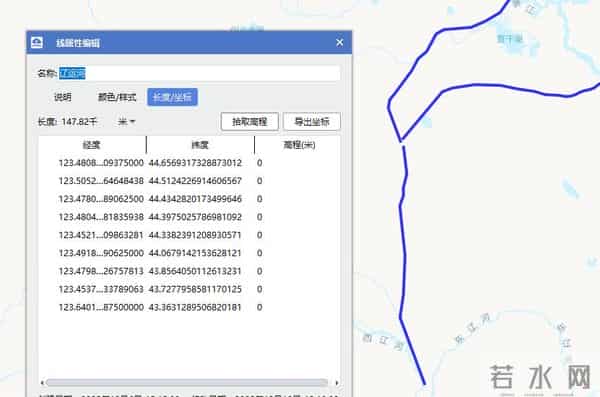Select longitude cell 123.5052...64648438
Image resolution: width=600 pixels, height=397 pixels.
(101, 181)
